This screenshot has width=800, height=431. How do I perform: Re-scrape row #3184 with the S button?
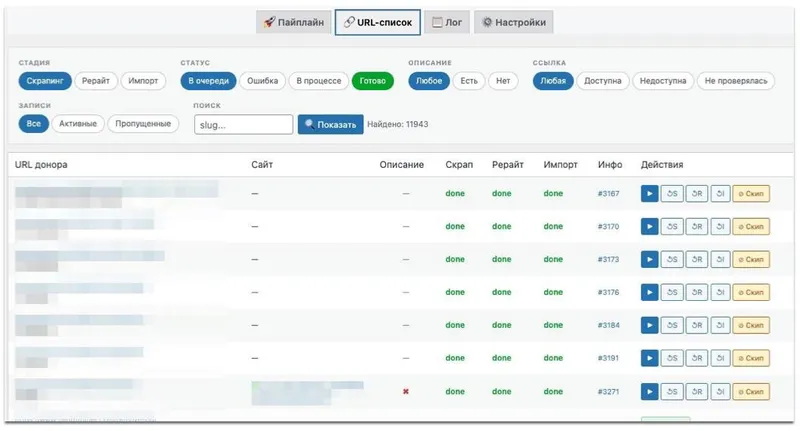click(672, 325)
